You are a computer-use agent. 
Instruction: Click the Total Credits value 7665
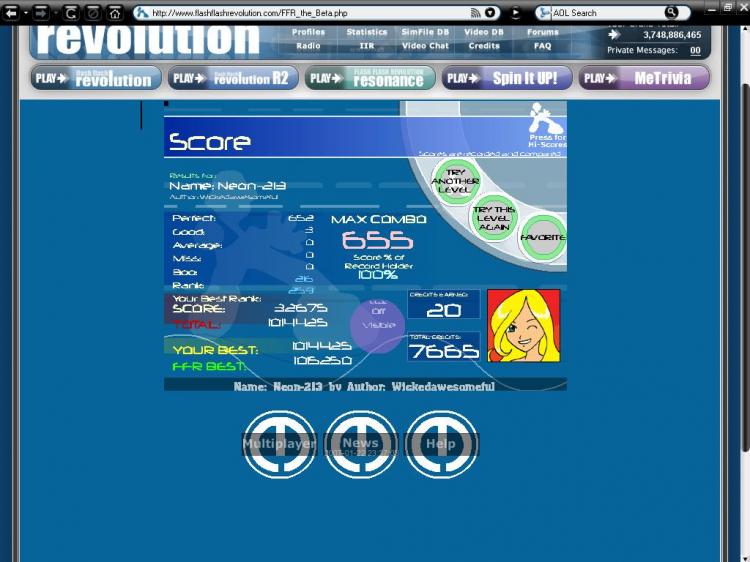443,352
